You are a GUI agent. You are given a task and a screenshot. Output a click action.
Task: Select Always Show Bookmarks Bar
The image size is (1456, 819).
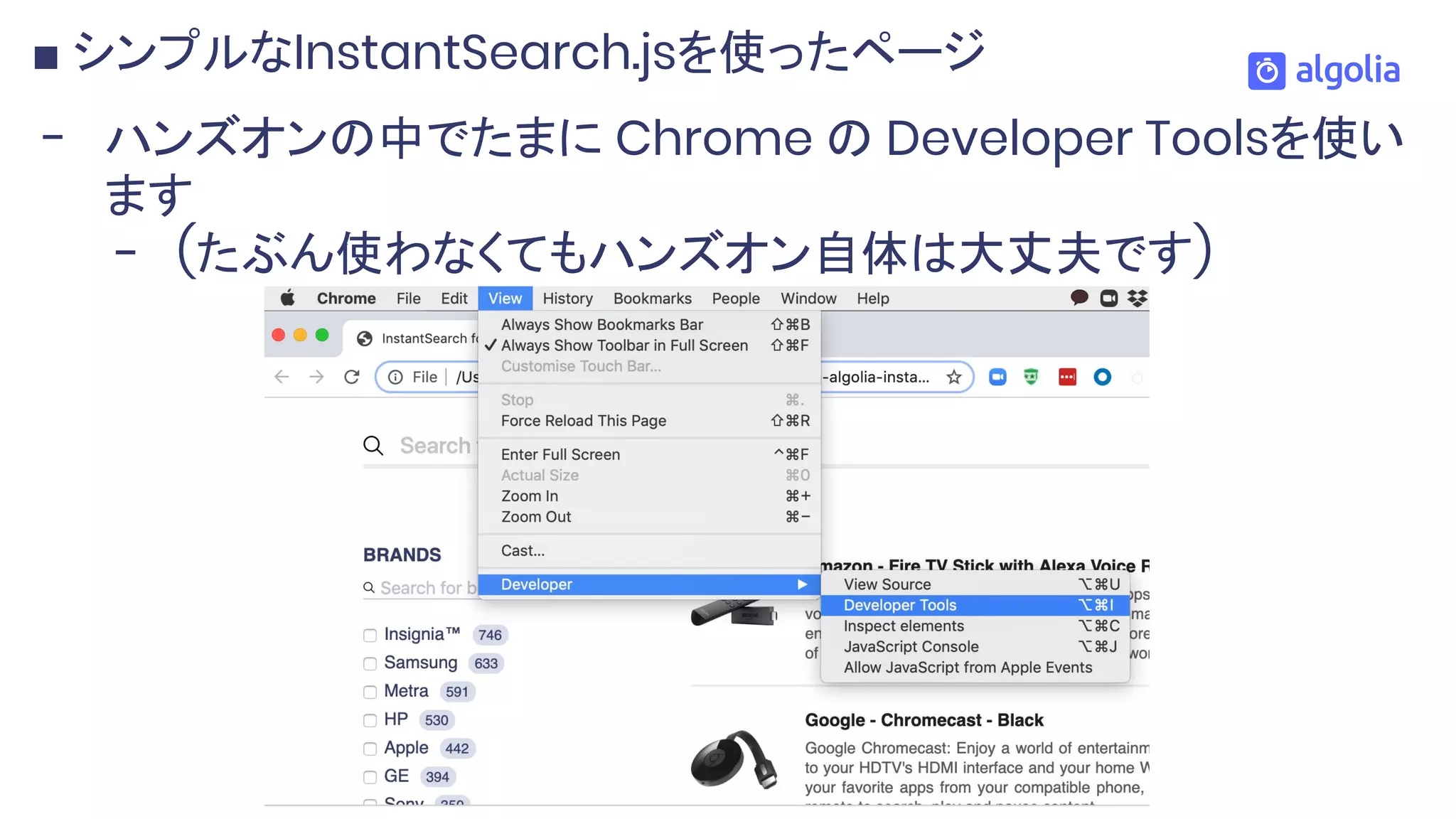(649, 325)
